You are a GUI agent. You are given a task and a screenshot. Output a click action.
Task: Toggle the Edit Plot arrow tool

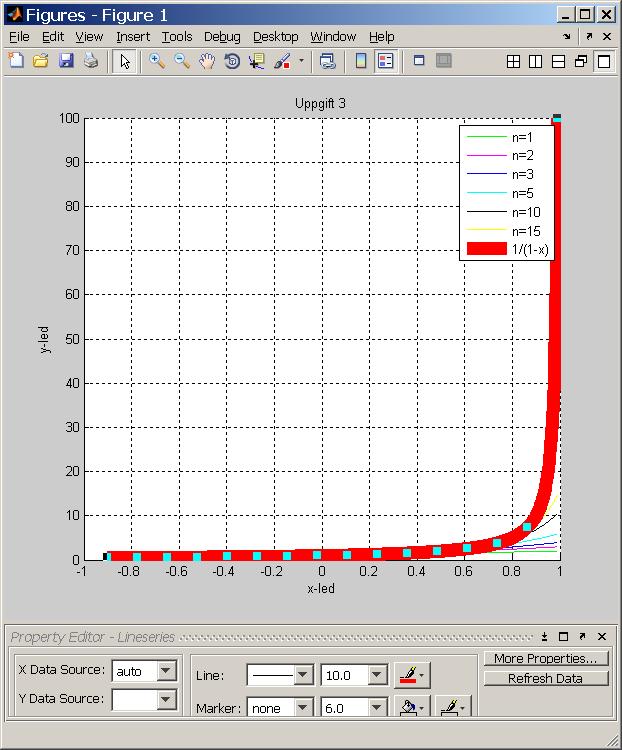(x=125, y=61)
